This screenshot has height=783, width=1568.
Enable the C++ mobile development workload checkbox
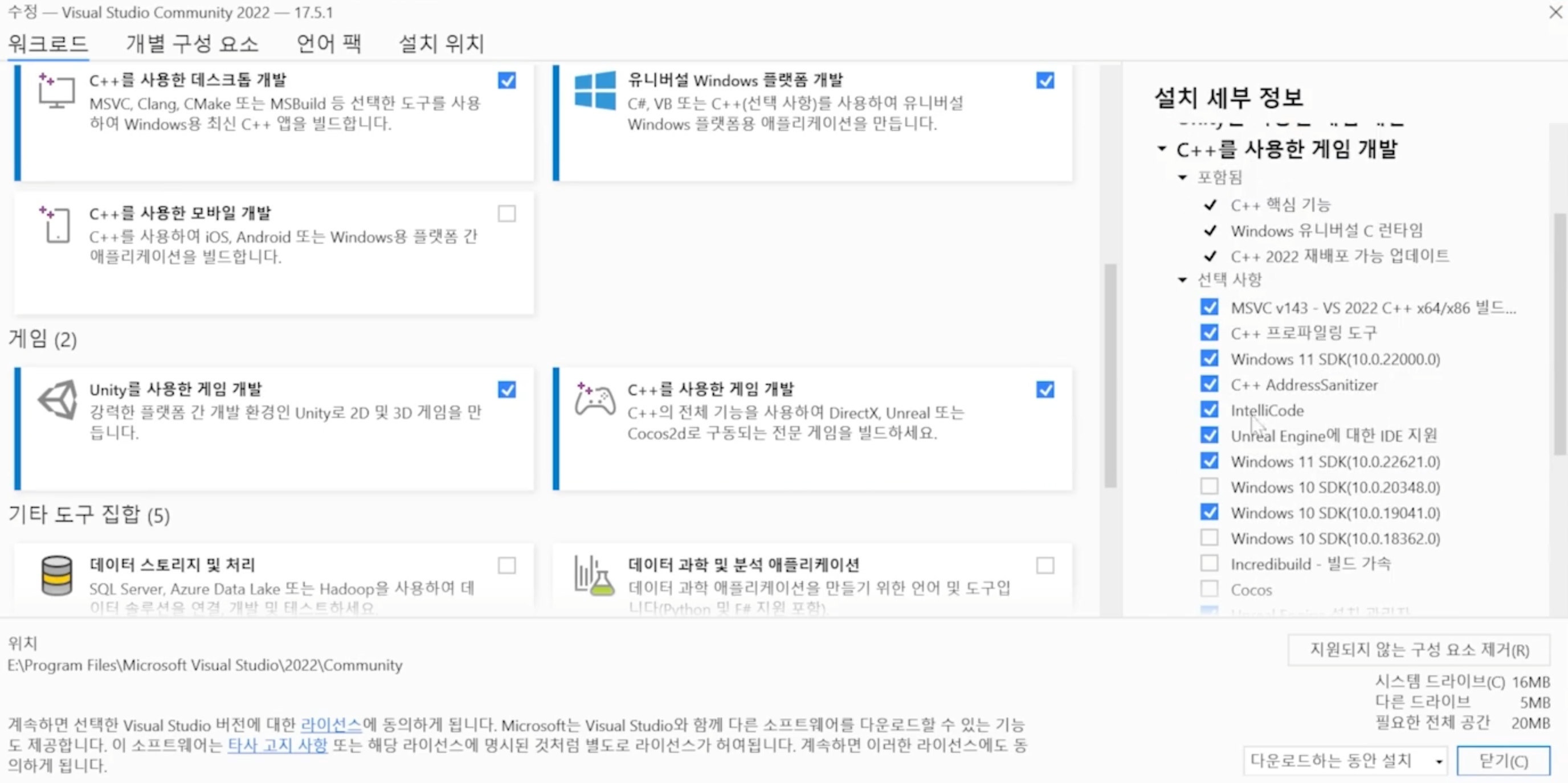[x=507, y=214]
